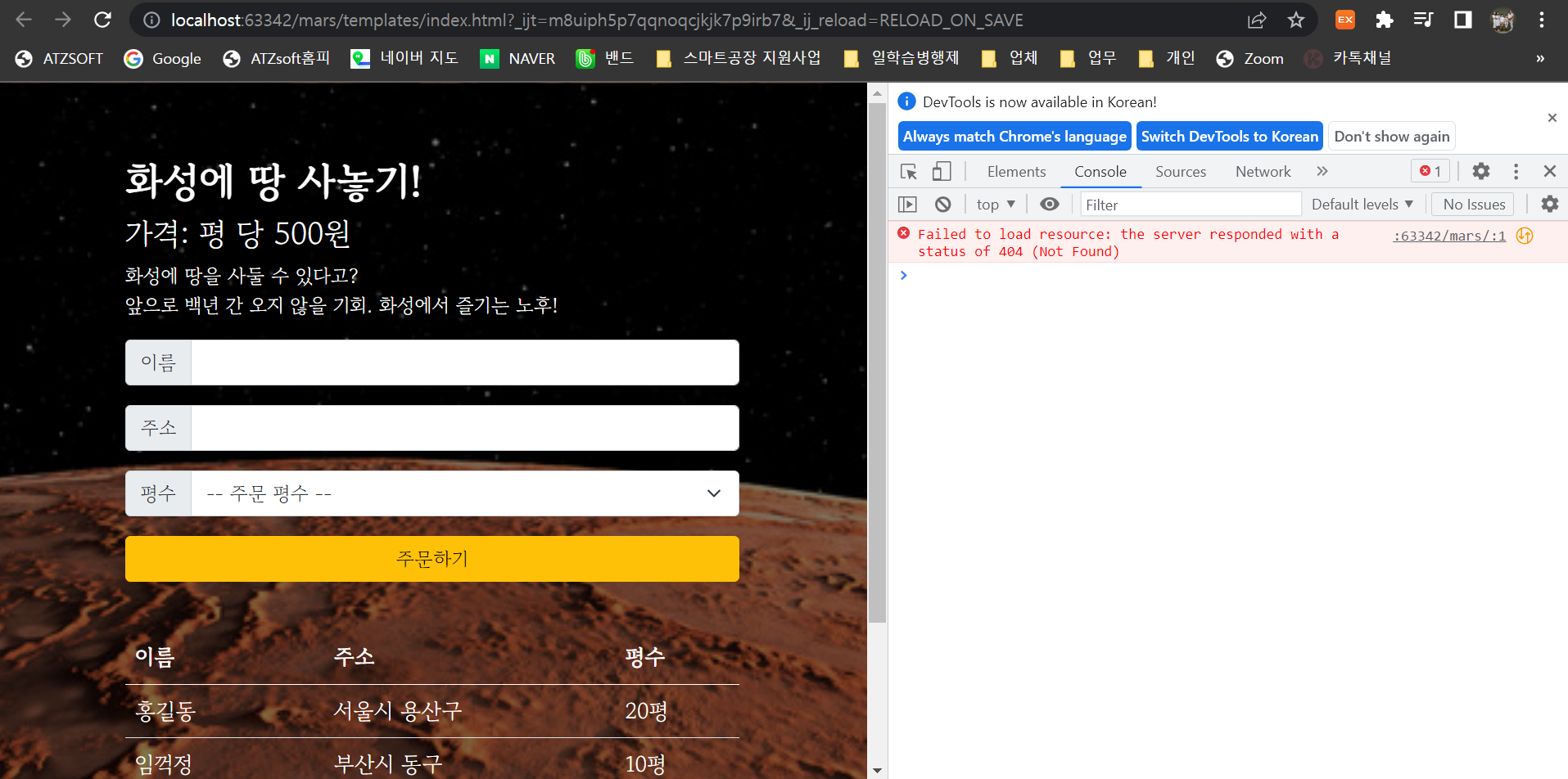The image size is (1568, 779).
Task: Open the 카톡채널 bookmark
Action: click(x=1348, y=58)
